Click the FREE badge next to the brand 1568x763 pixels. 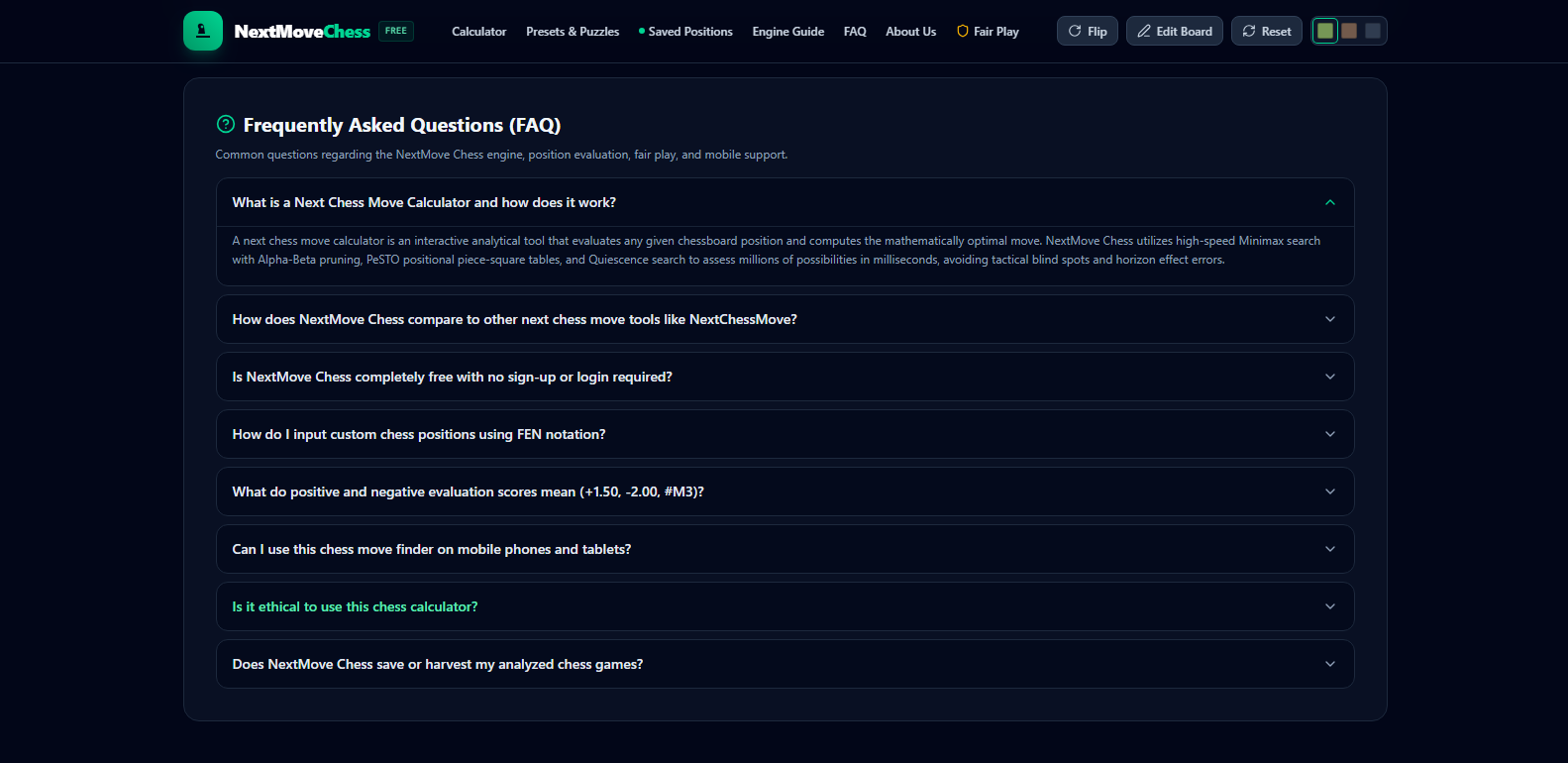(396, 31)
